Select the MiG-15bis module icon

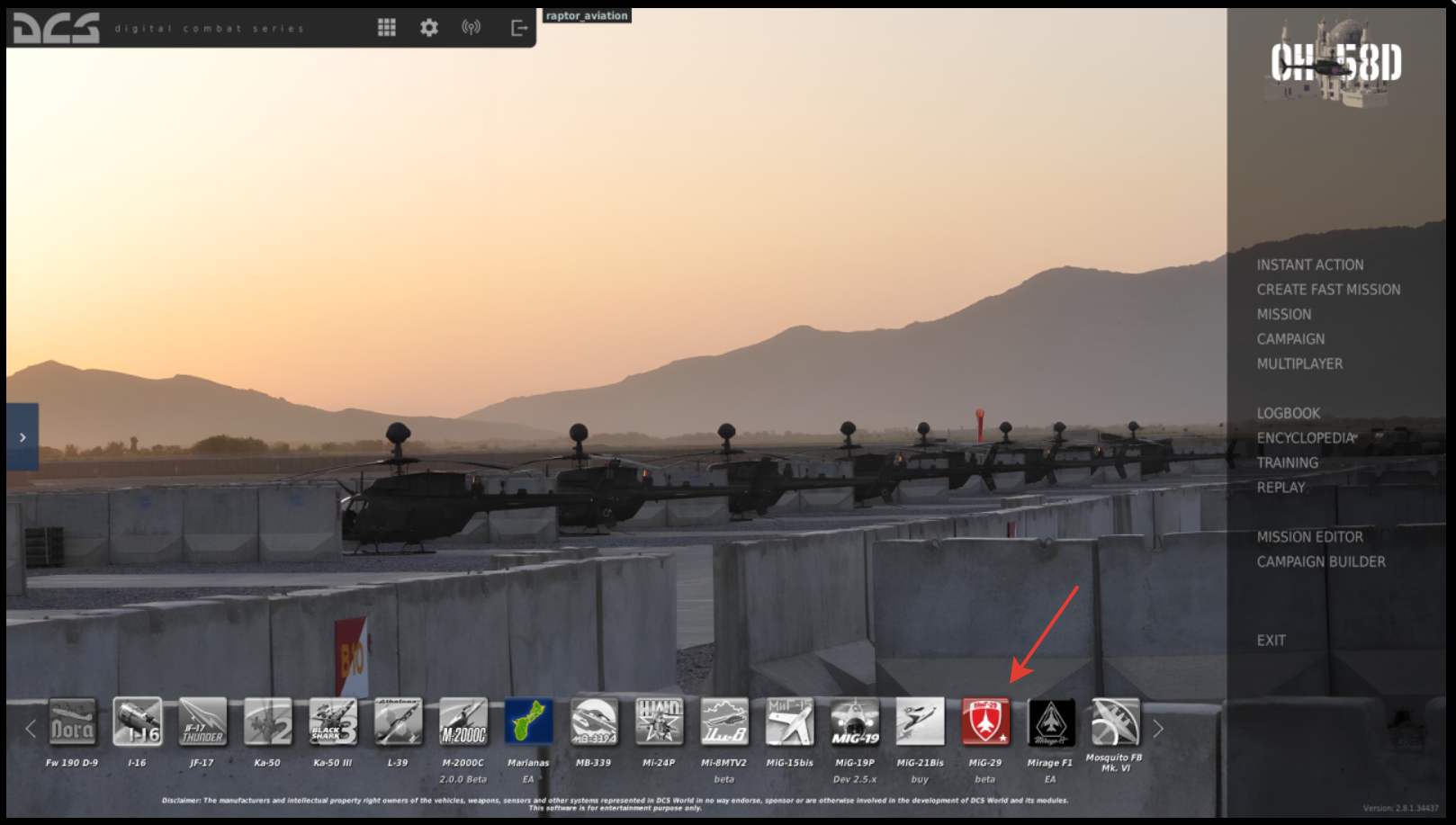(789, 722)
